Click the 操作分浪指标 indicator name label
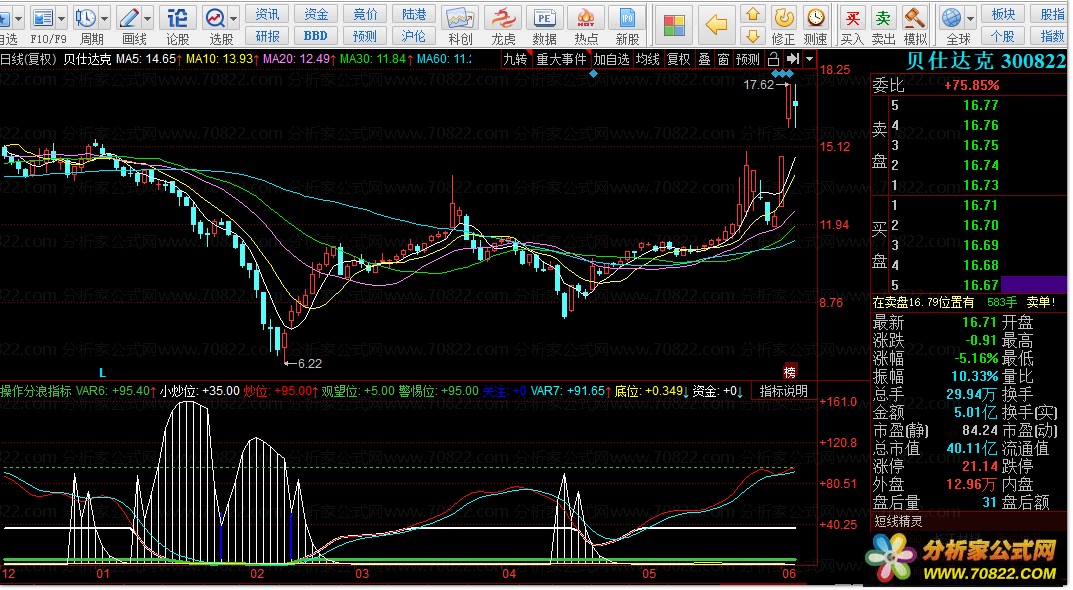 pos(36,391)
